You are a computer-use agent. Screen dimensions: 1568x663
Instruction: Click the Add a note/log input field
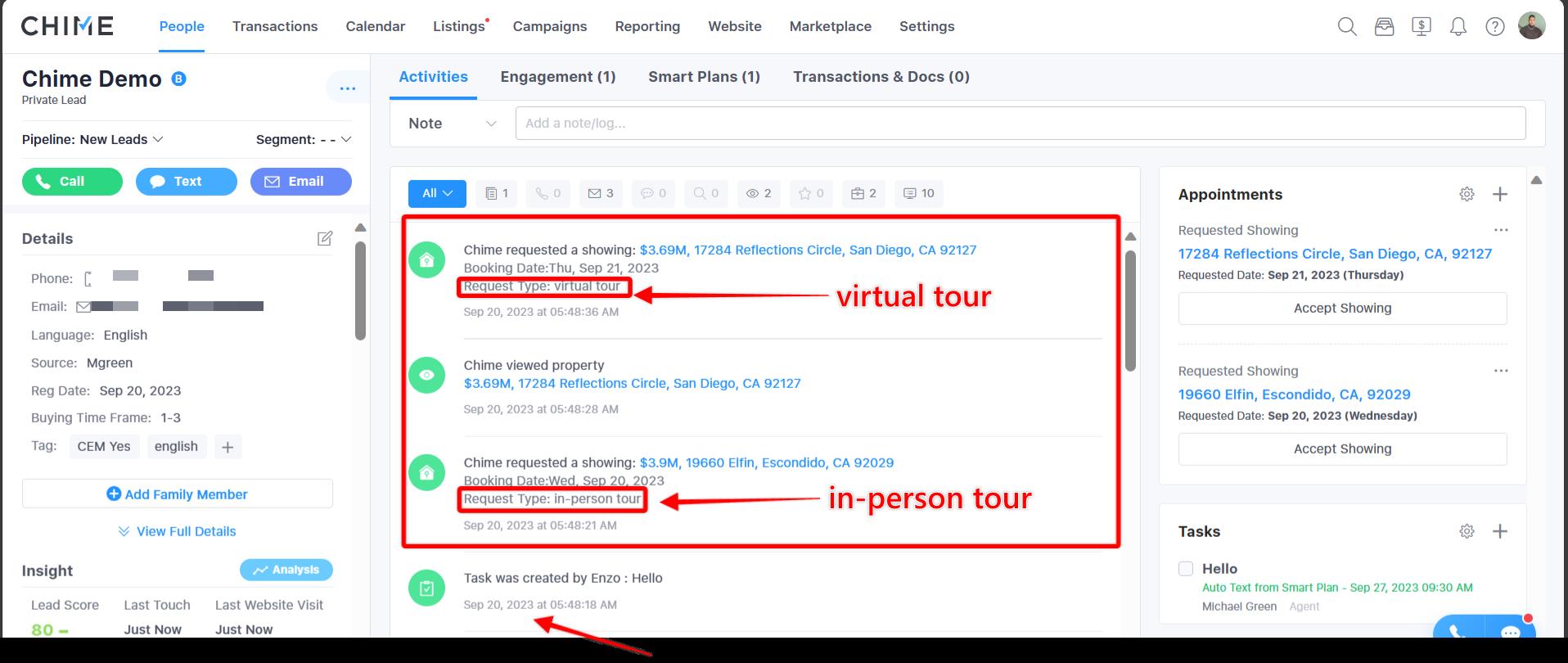click(x=1021, y=124)
